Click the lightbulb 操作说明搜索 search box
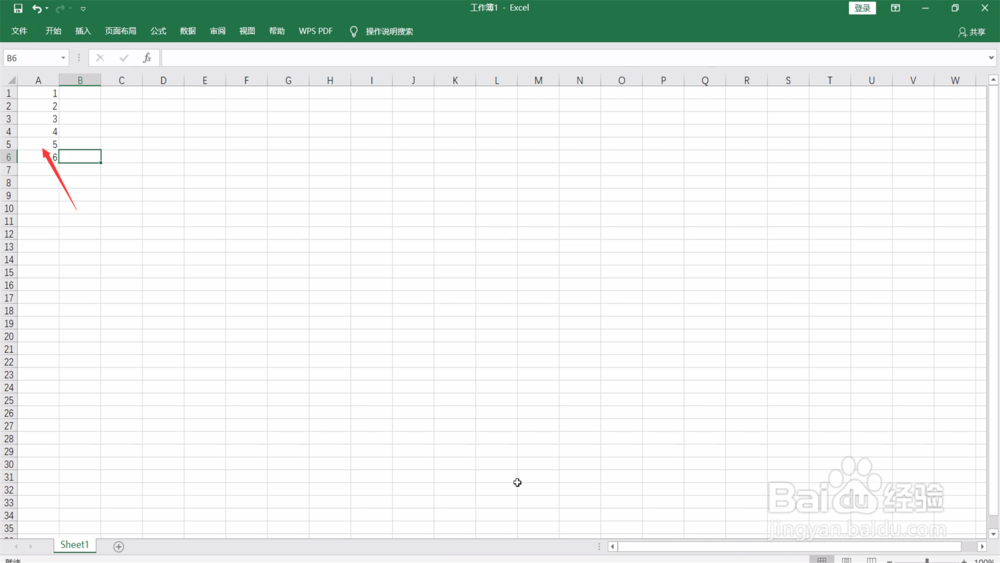This screenshot has height=563, width=1000. coord(381,31)
